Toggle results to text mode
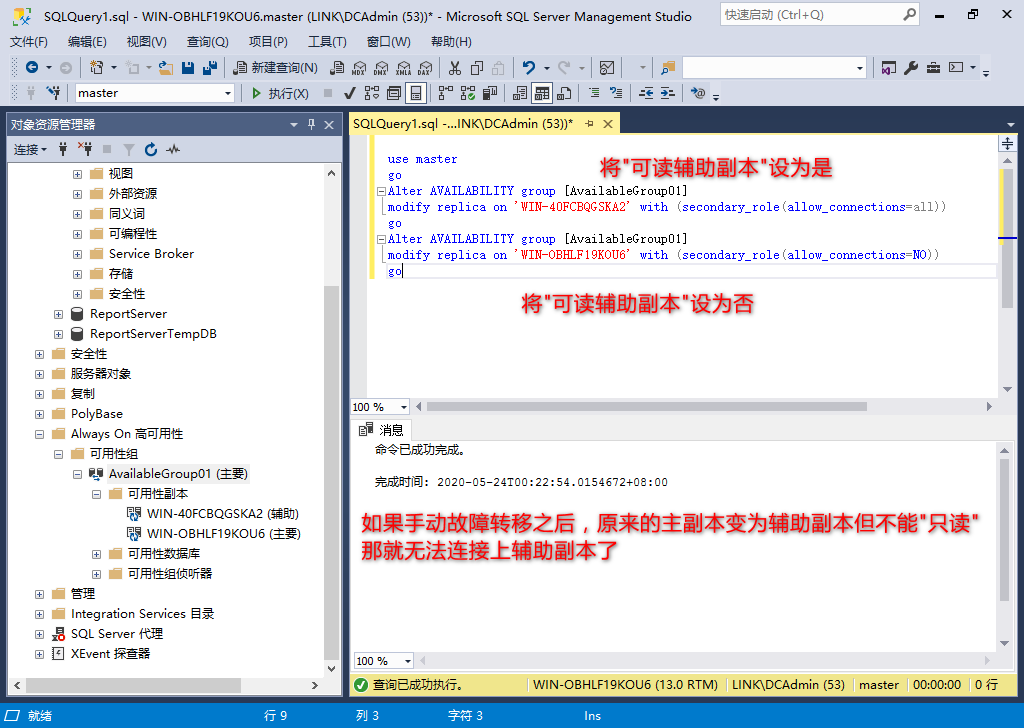Screen dimensions: 1024x728 tap(520, 93)
